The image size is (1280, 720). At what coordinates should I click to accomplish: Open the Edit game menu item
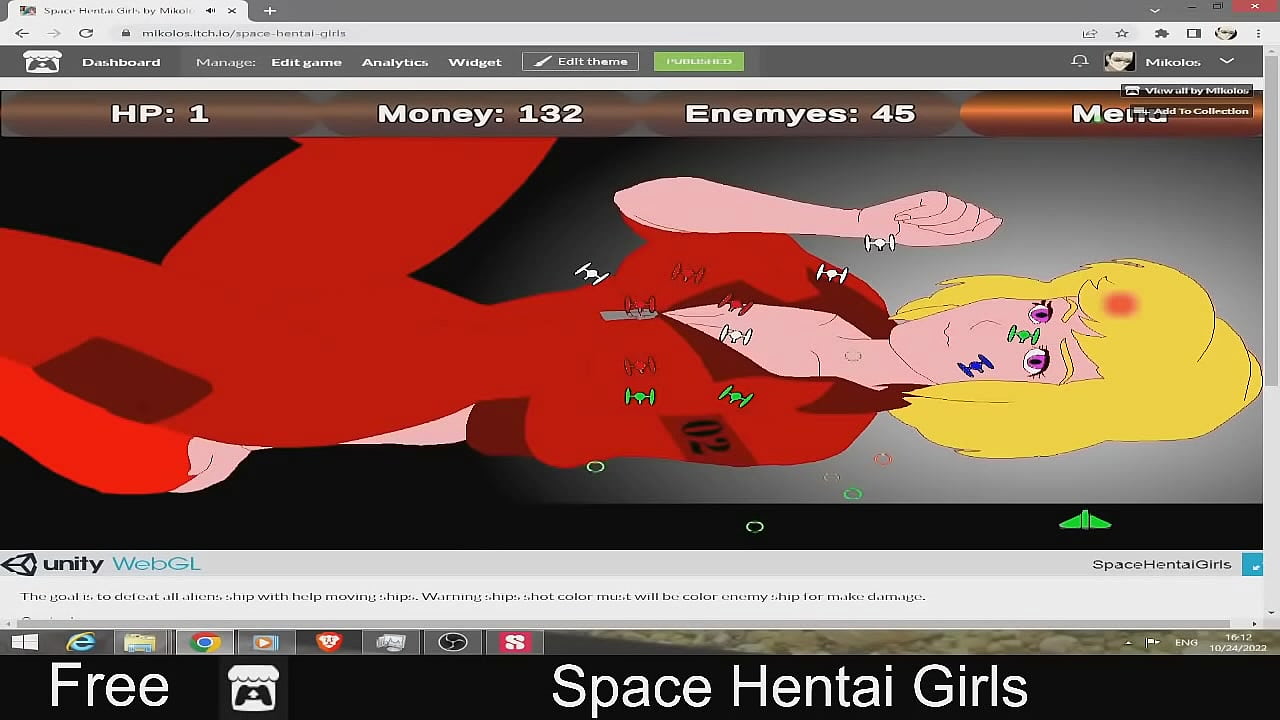pos(306,62)
